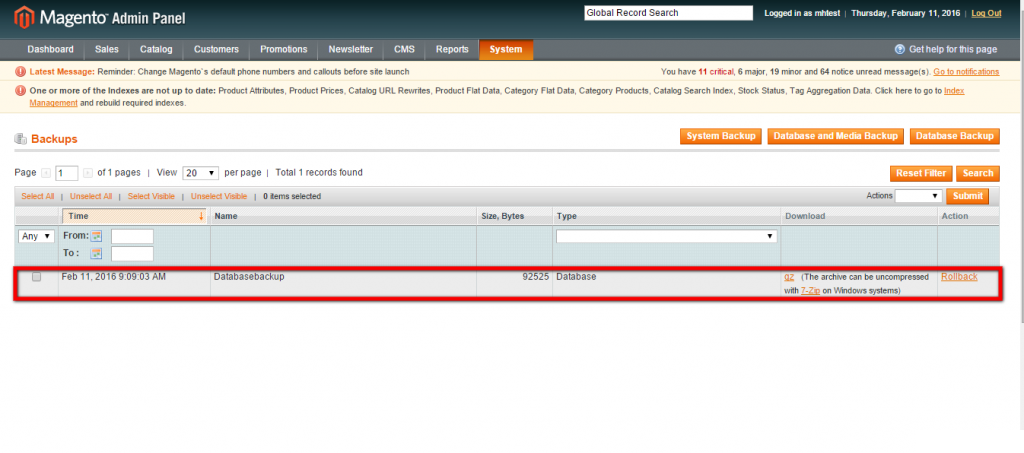Click the 92525 size value
This screenshot has width=1024, height=453.
[536, 277]
